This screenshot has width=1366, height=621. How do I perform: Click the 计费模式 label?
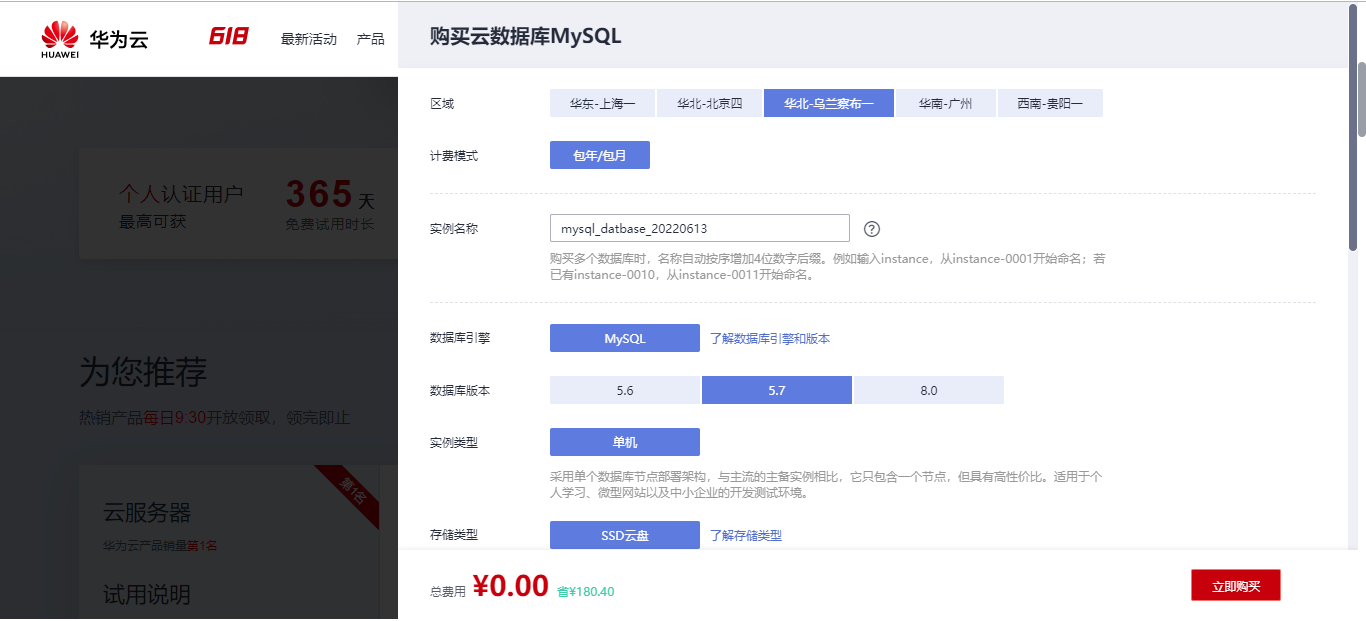[454, 156]
